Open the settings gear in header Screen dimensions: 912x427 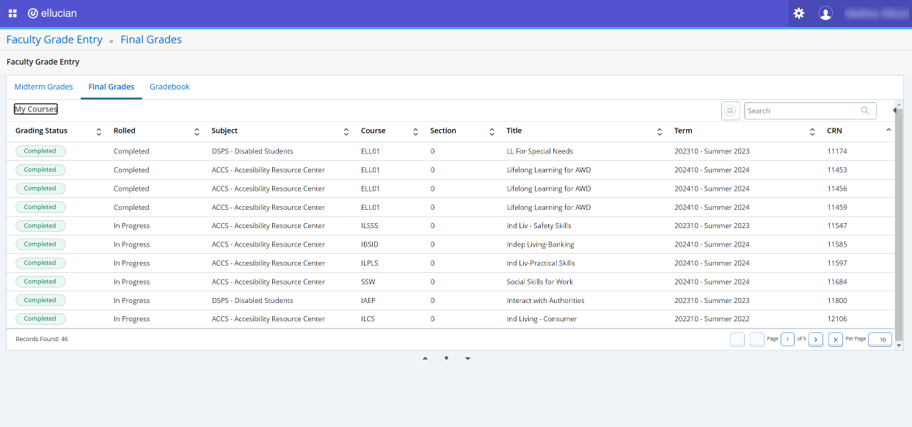coord(798,13)
